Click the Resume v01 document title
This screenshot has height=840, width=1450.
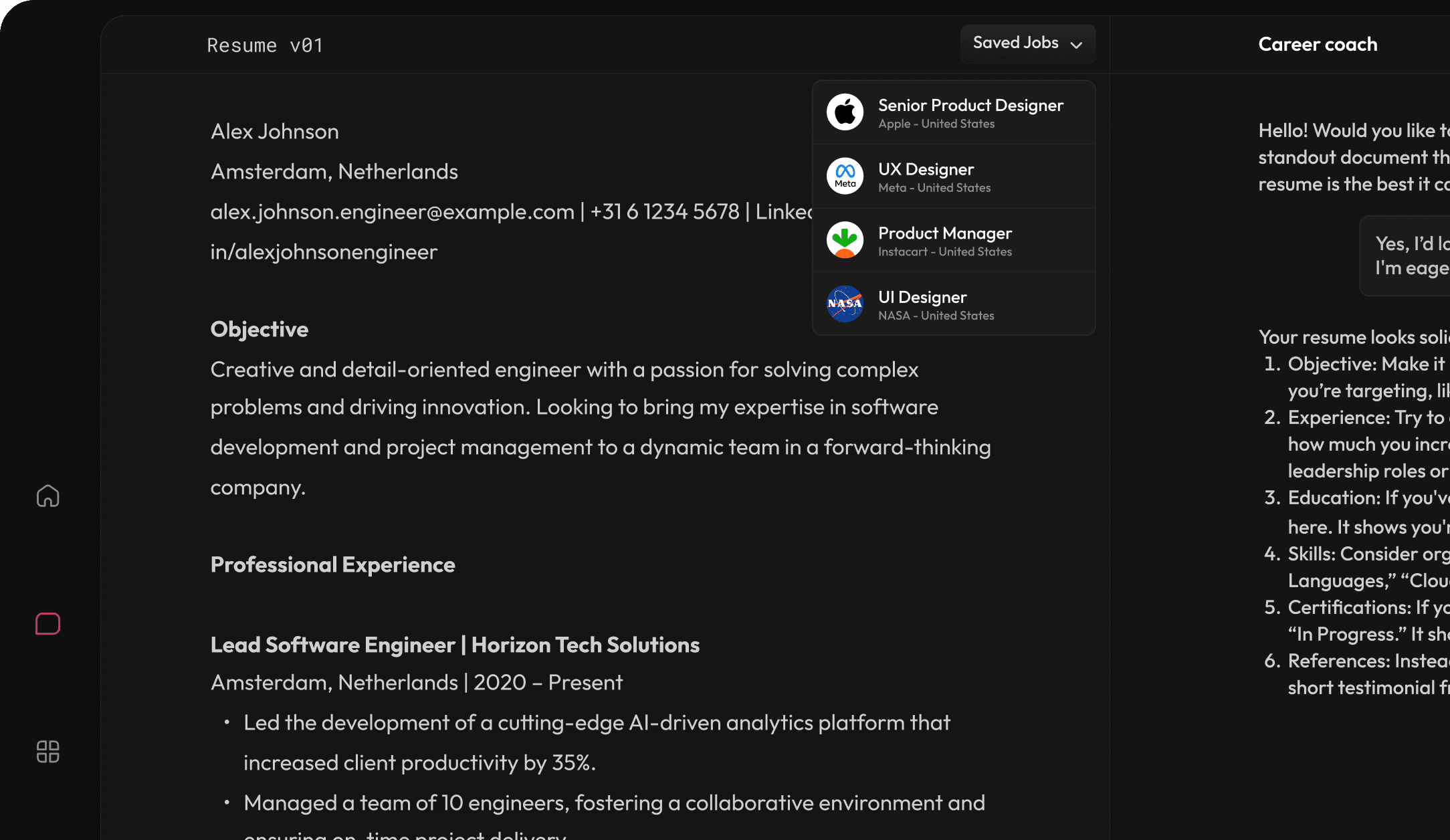(265, 45)
